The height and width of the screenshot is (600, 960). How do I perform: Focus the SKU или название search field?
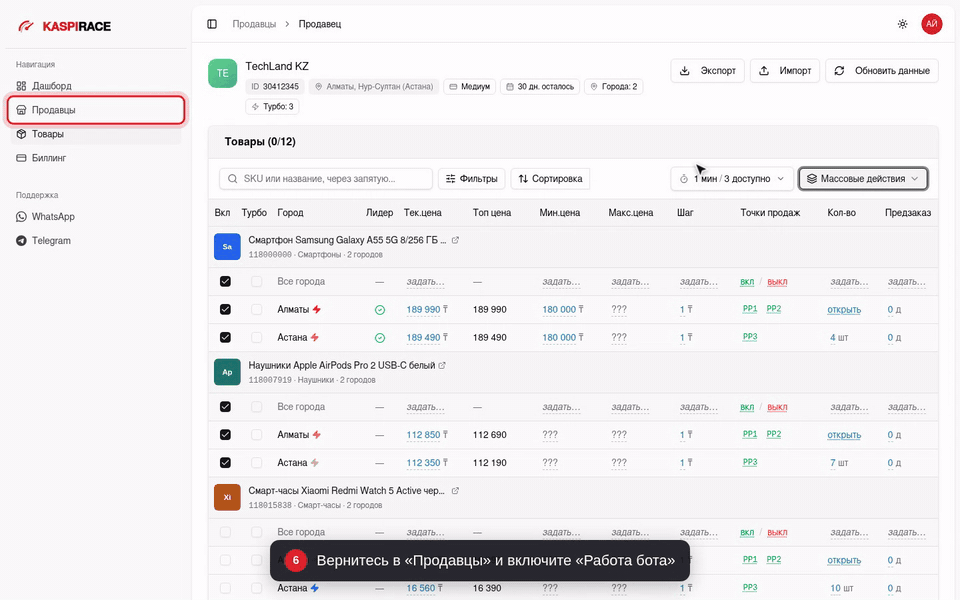coord(326,179)
